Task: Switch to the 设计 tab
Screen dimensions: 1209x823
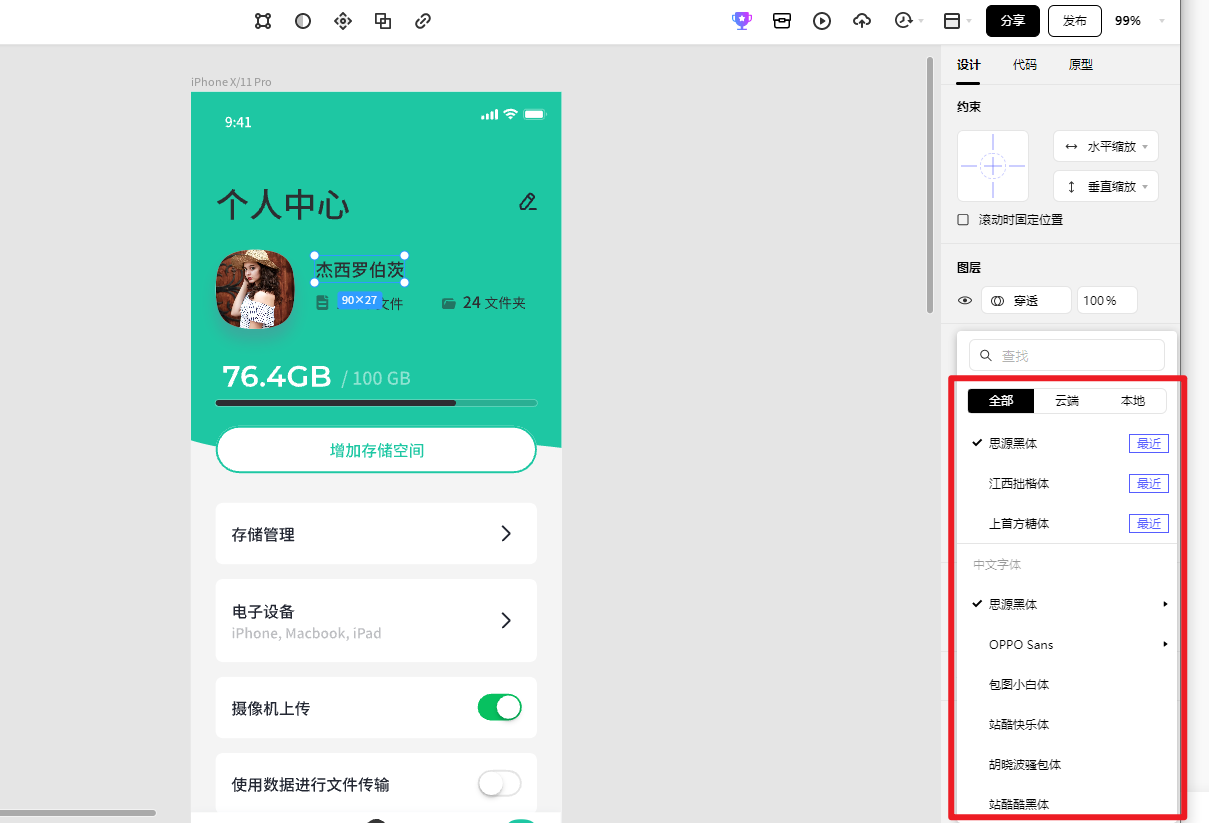Action: [x=968, y=64]
